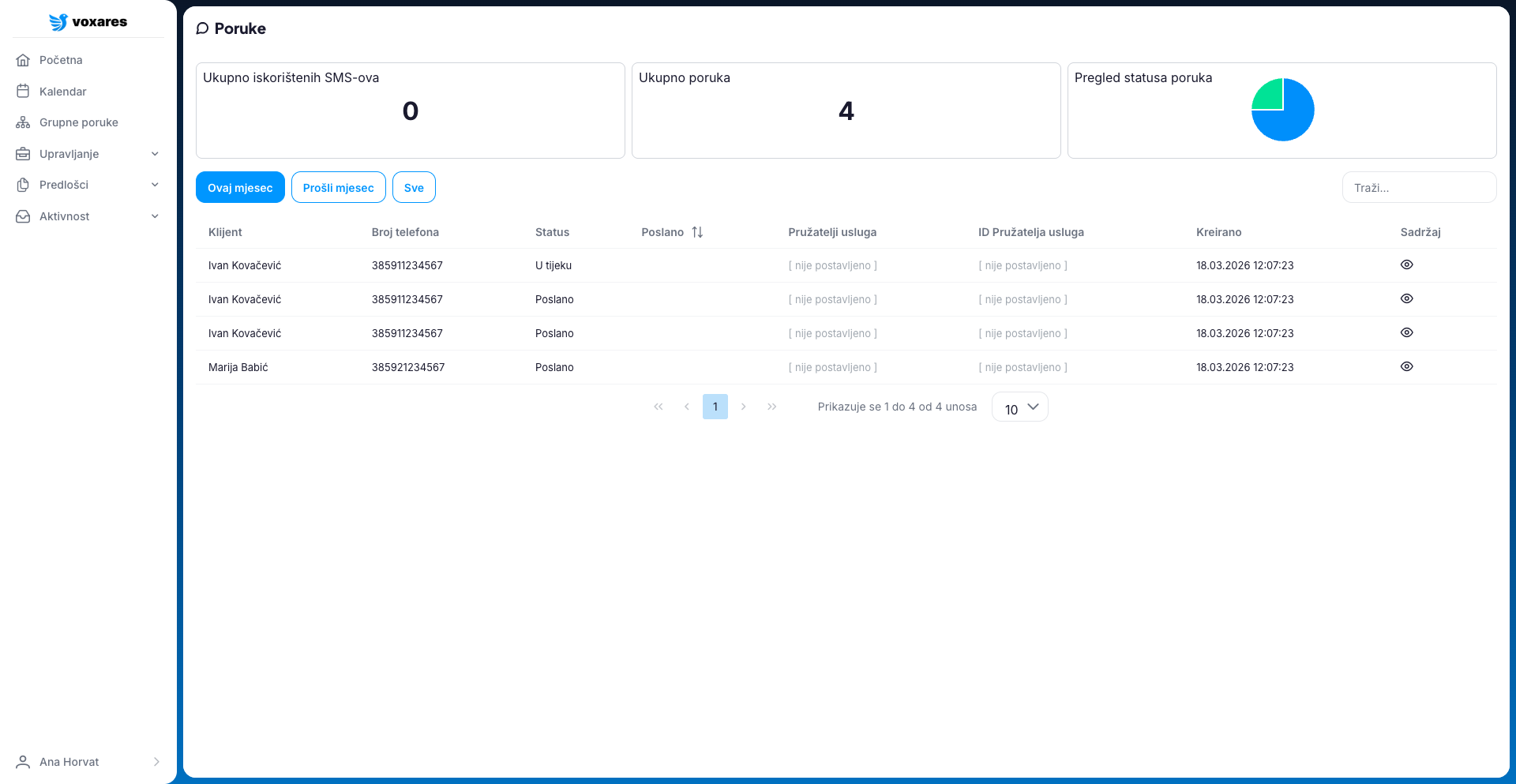Open Kalendar via its calendar icon
Viewport: 1516px width, 784px height.
(23, 92)
